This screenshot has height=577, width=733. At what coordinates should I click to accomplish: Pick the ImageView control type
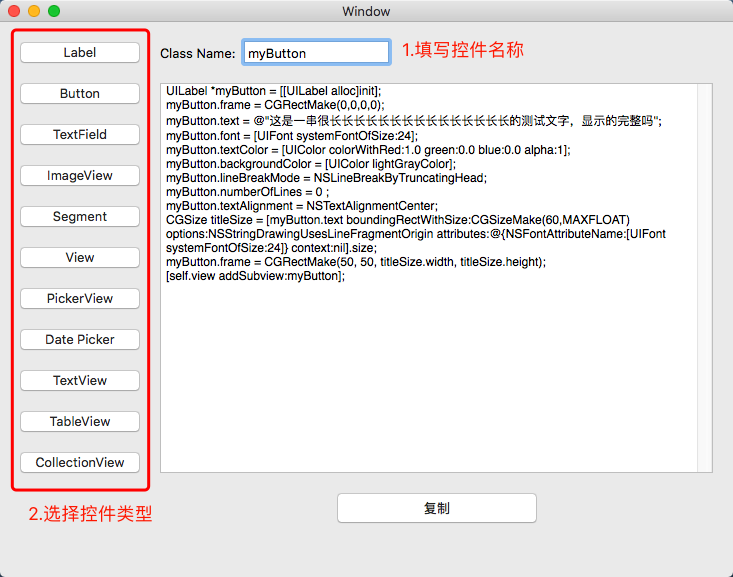coord(80,175)
